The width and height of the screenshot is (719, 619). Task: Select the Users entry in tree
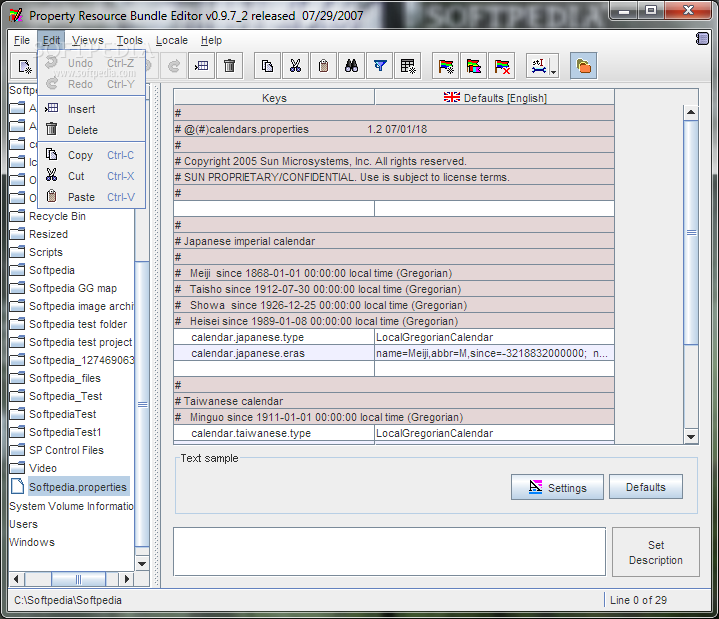[23, 524]
